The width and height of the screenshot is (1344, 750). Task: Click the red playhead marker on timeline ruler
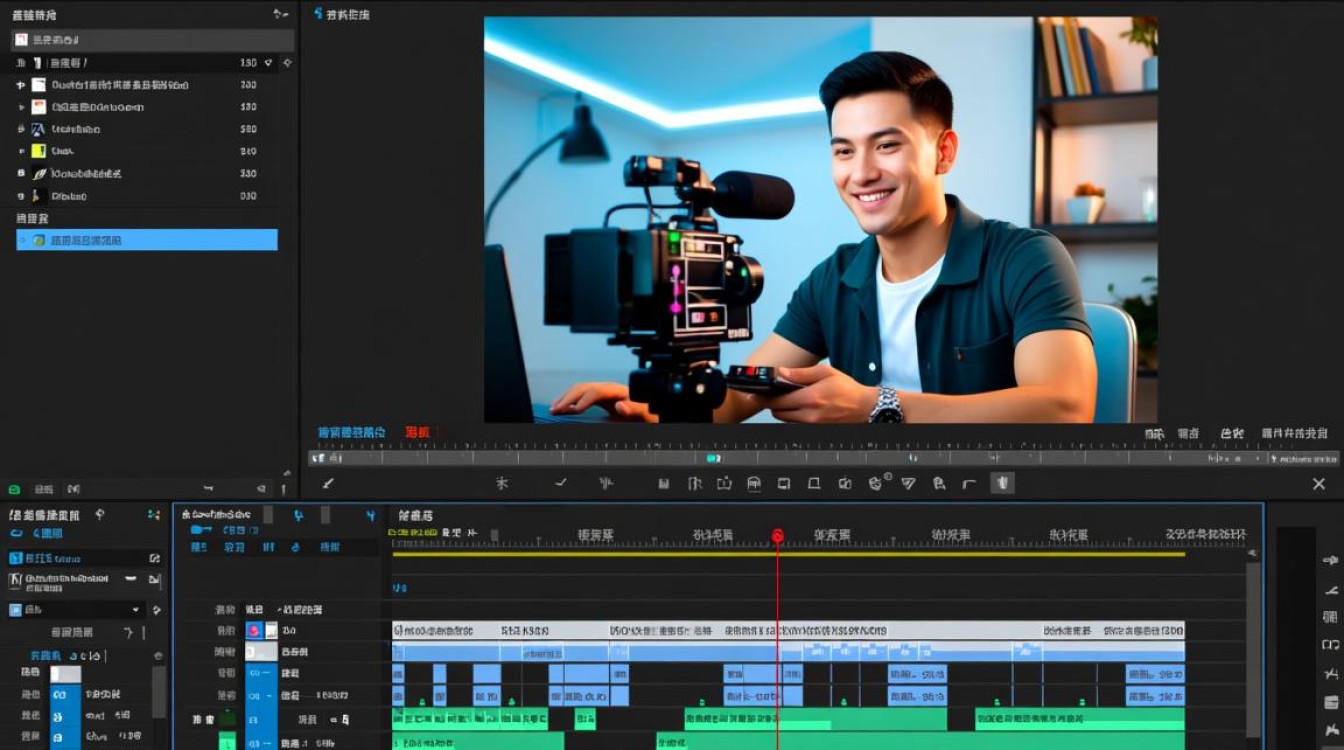(777, 536)
